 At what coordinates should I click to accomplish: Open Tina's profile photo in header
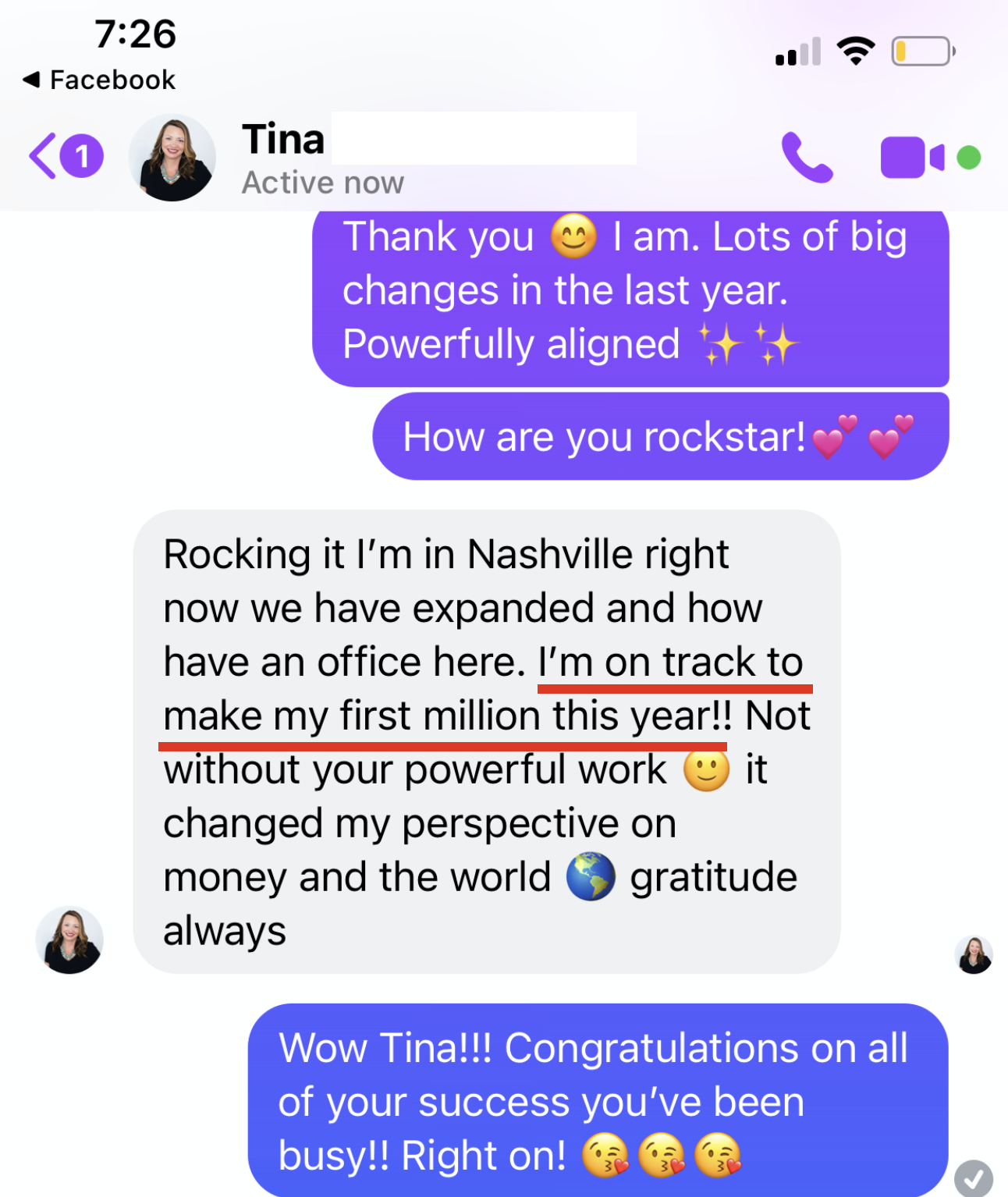[172, 158]
